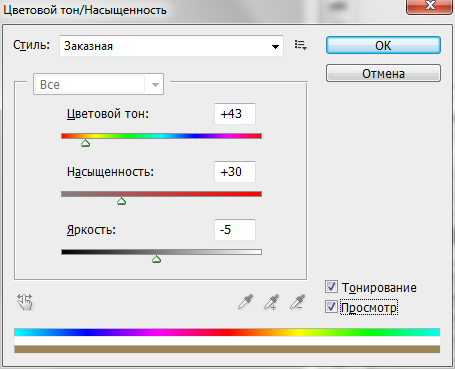Click the upper rainbow spectrum strip at bottom
The image size is (455, 369).
pyautogui.click(x=227, y=332)
